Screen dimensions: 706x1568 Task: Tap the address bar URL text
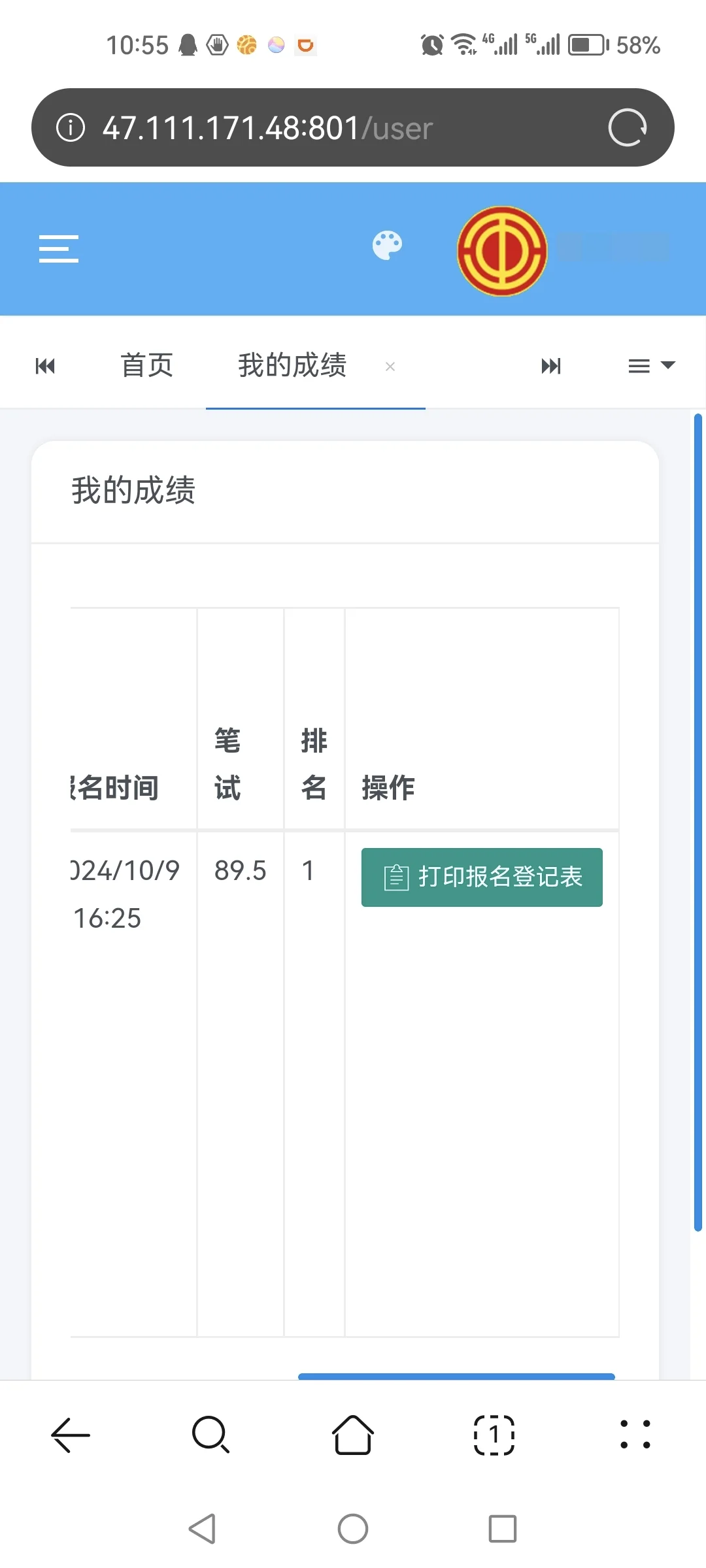[267, 128]
